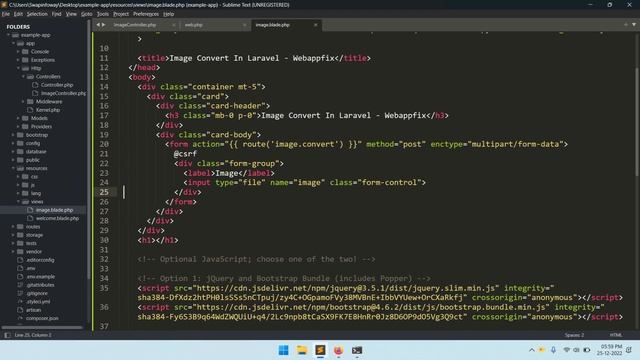640x360 pixels.
Task: Click the new tab plus icon
Action: pyautogui.click(x=626, y=25)
